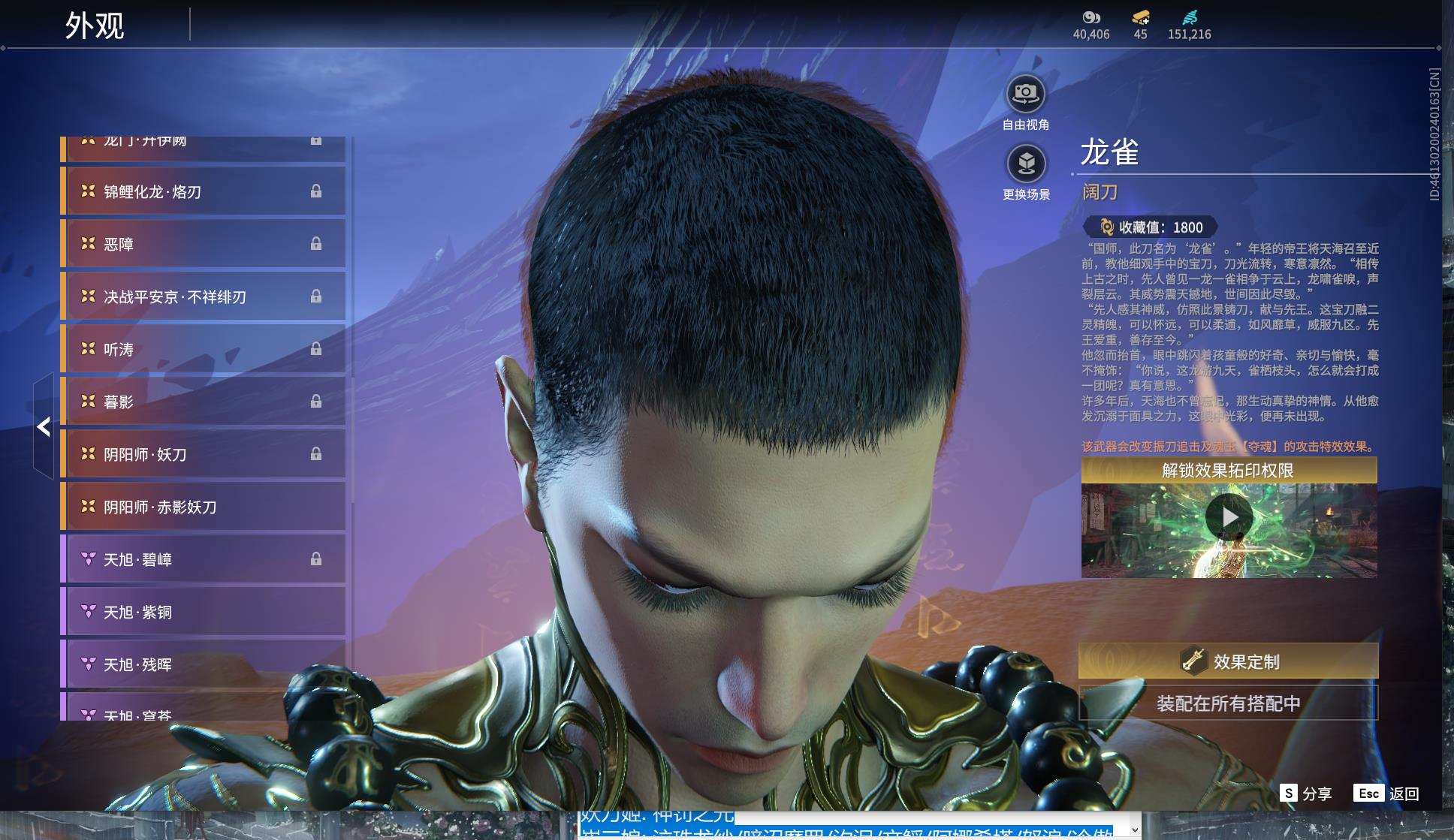1454x840 pixels.
Task: Click scrollbar arrow in bottom text window
Action: coord(1134,829)
